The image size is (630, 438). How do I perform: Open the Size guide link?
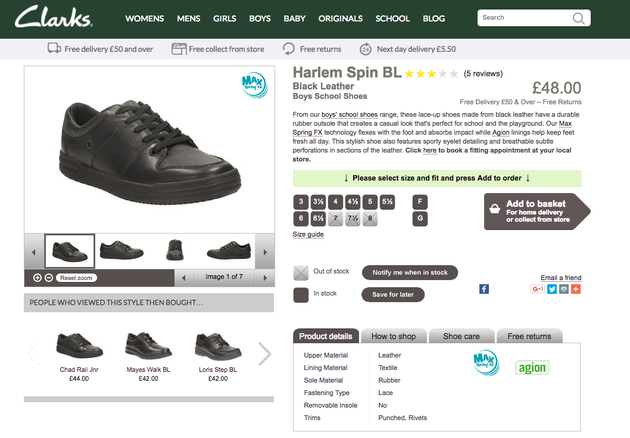click(x=308, y=234)
